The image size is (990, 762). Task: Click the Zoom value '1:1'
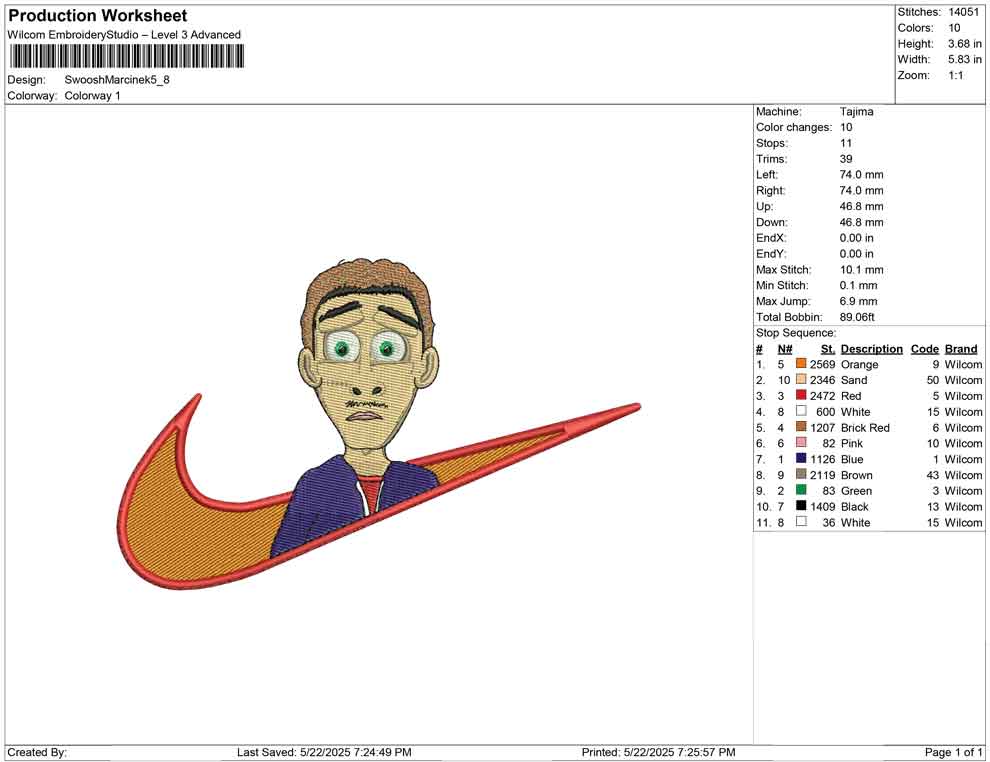[x=956, y=75]
